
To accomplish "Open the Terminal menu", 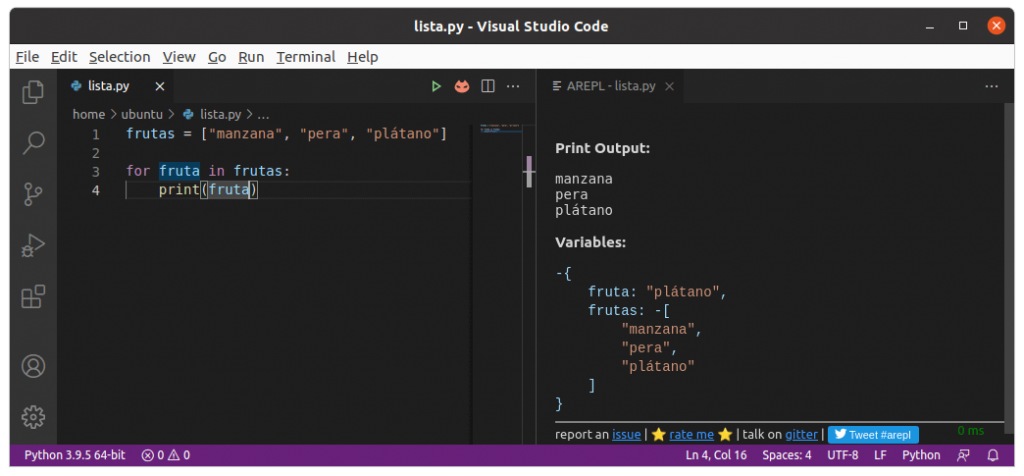I will point(306,57).
